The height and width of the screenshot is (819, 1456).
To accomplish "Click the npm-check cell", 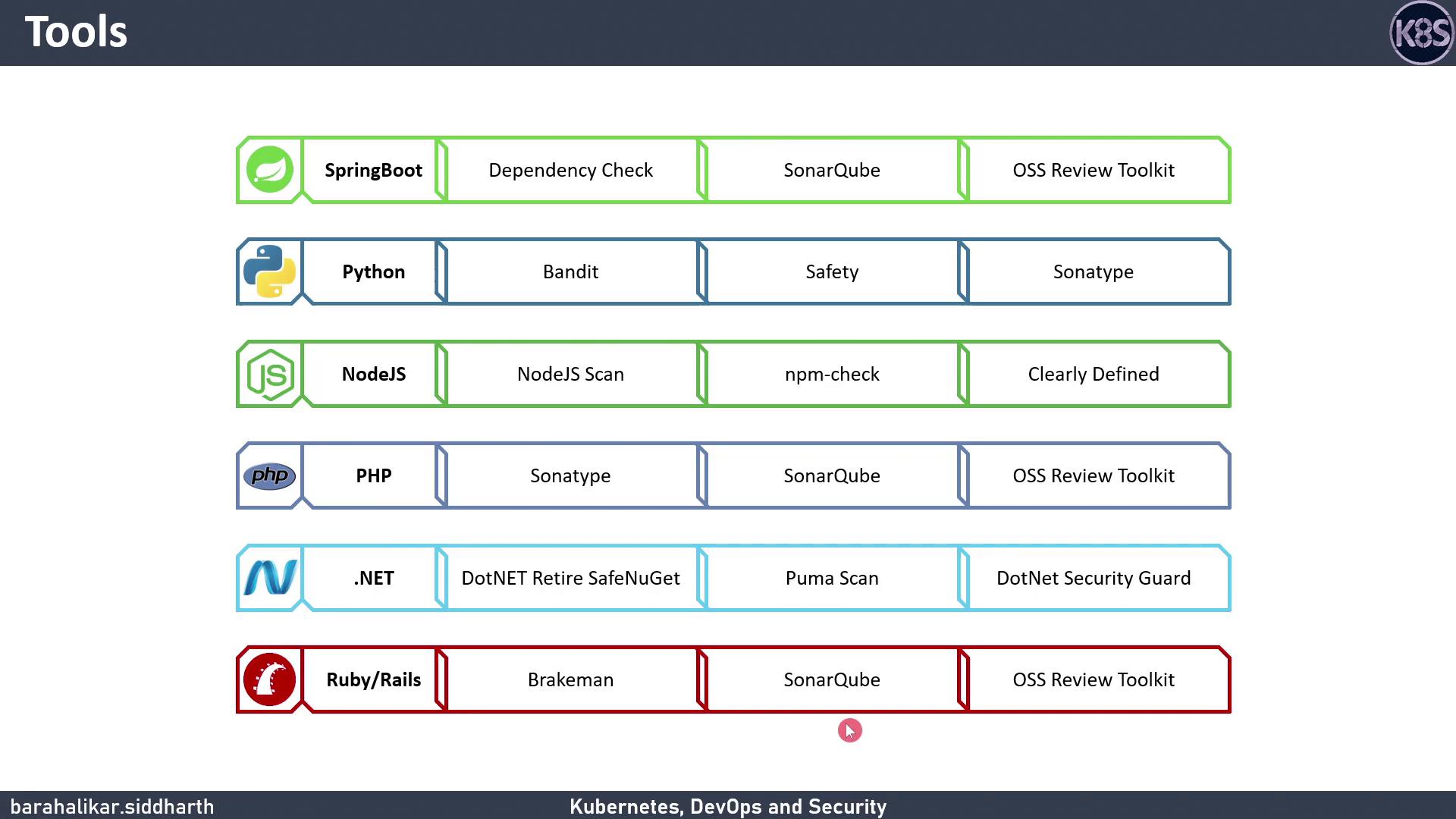I will click(832, 374).
